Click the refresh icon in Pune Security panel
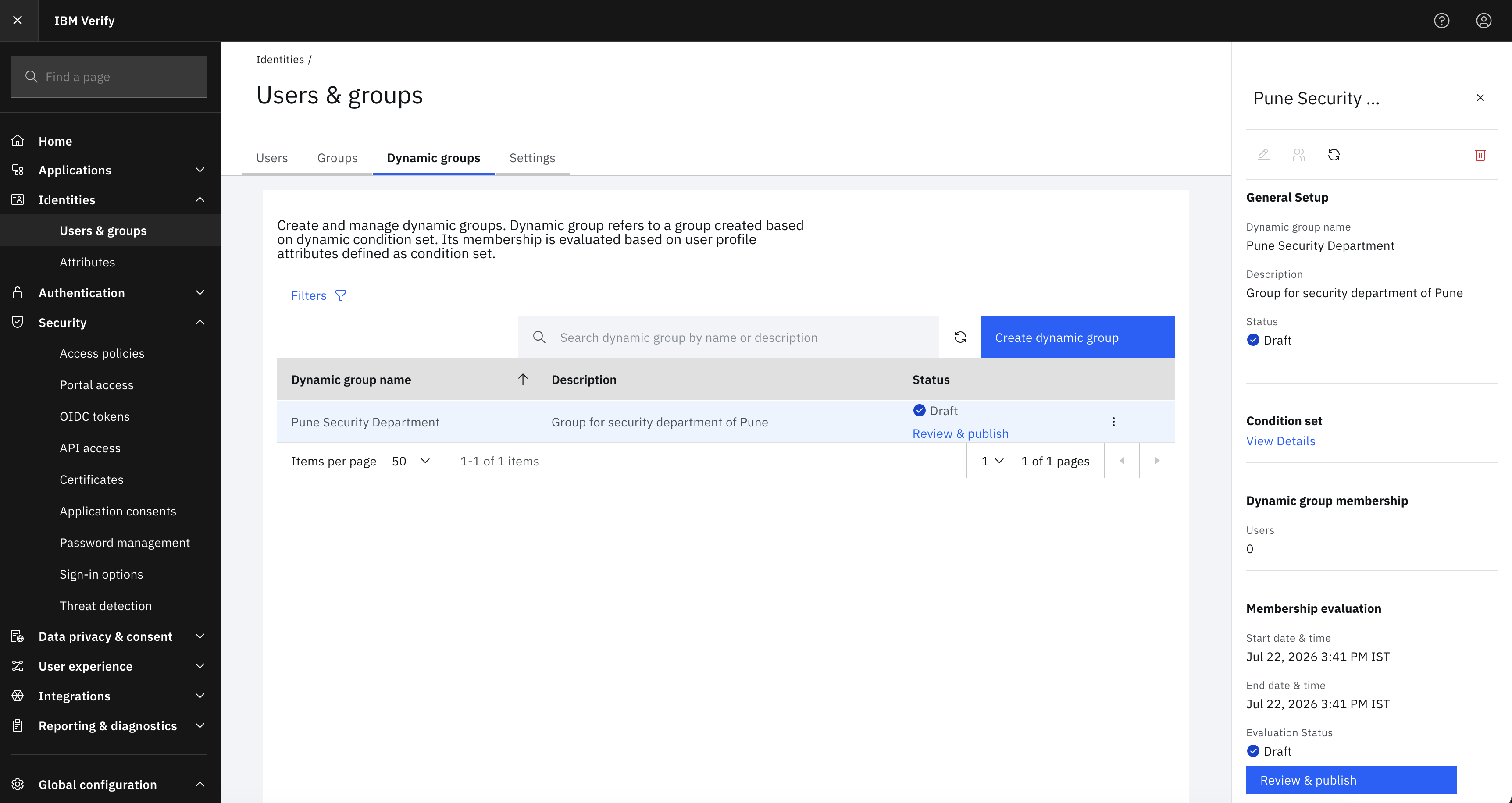The height and width of the screenshot is (803, 1512). click(1334, 154)
